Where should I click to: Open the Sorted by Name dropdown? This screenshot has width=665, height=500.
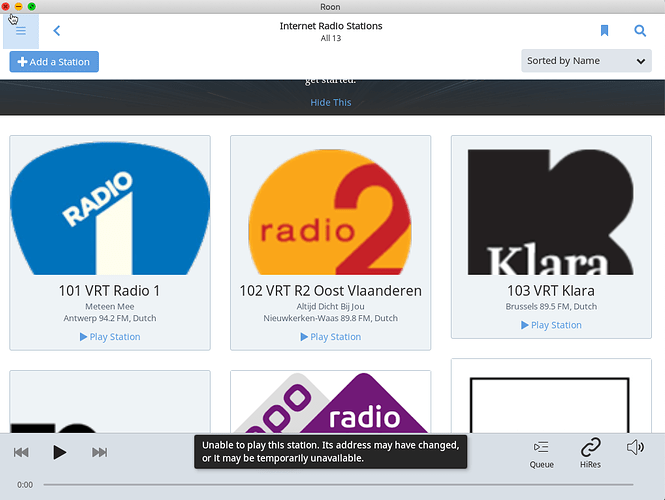[x=586, y=61]
